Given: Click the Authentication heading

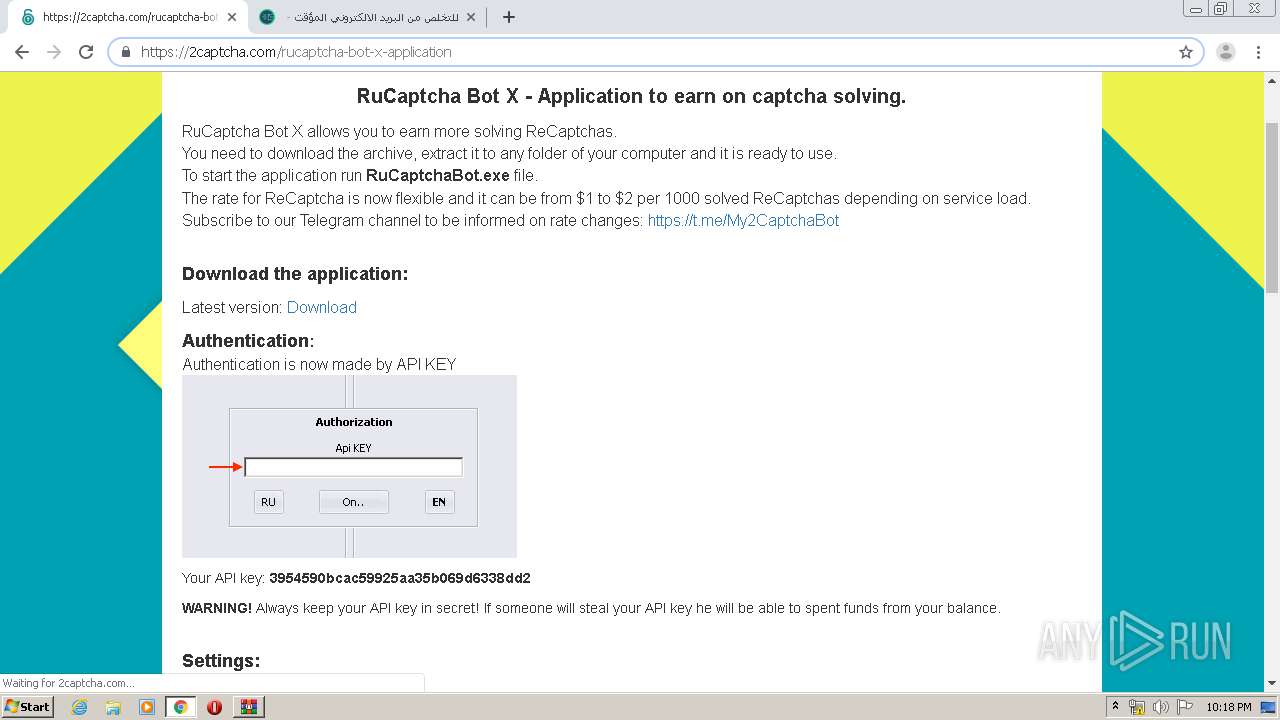Looking at the screenshot, I should pos(248,340).
